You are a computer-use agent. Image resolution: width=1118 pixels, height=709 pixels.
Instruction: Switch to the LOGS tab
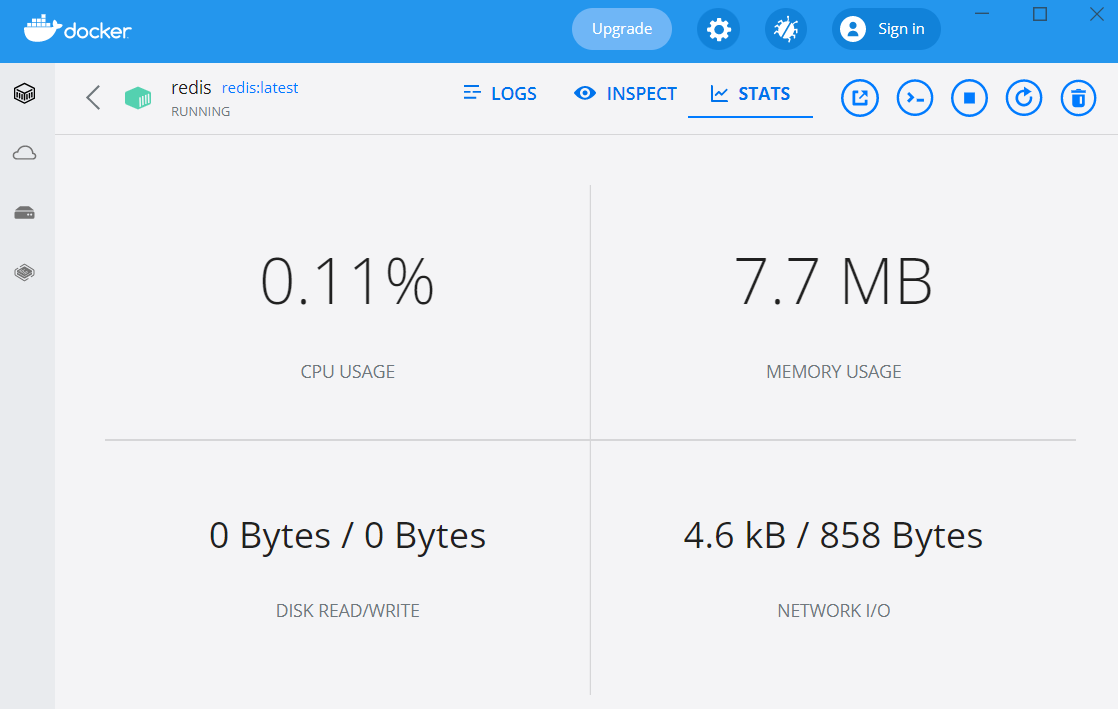pyautogui.click(x=500, y=93)
